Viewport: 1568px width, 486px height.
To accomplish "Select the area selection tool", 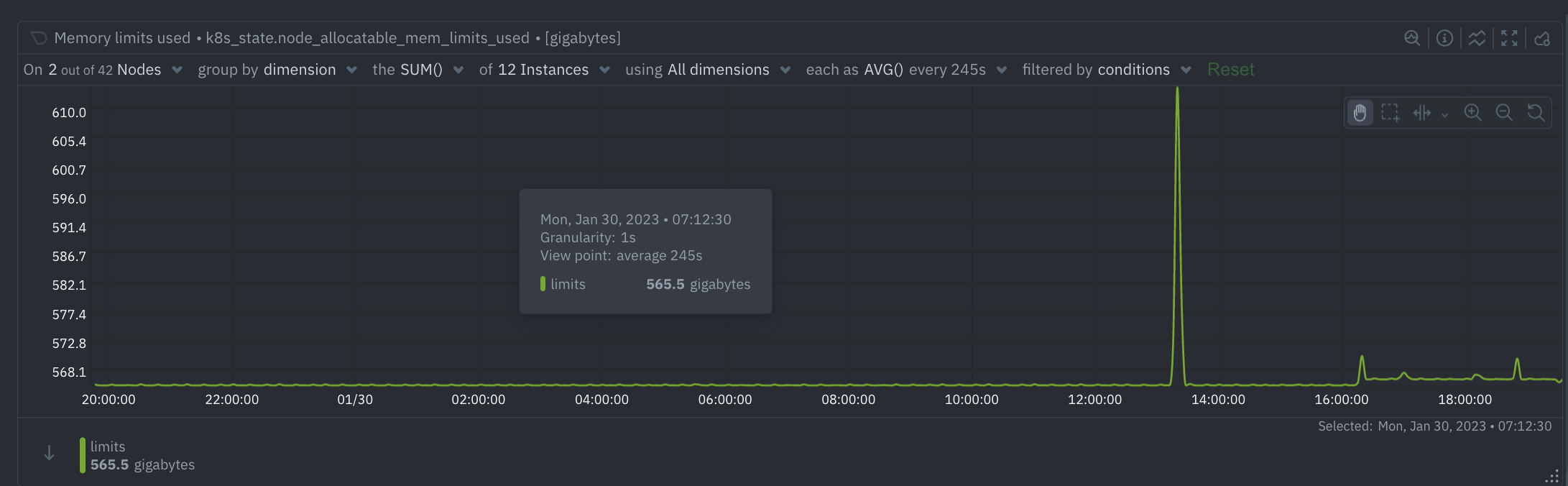I will [1391, 113].
